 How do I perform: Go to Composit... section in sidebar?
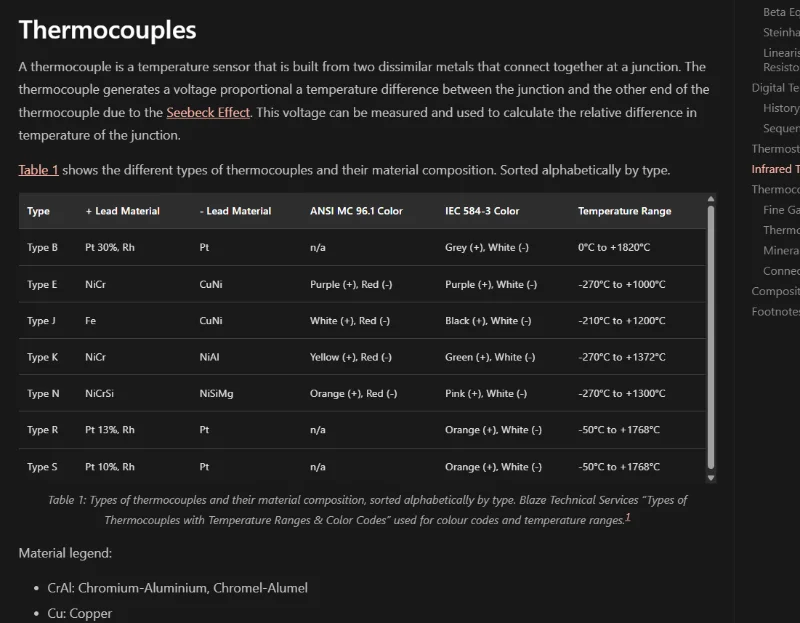coord(776,291)
